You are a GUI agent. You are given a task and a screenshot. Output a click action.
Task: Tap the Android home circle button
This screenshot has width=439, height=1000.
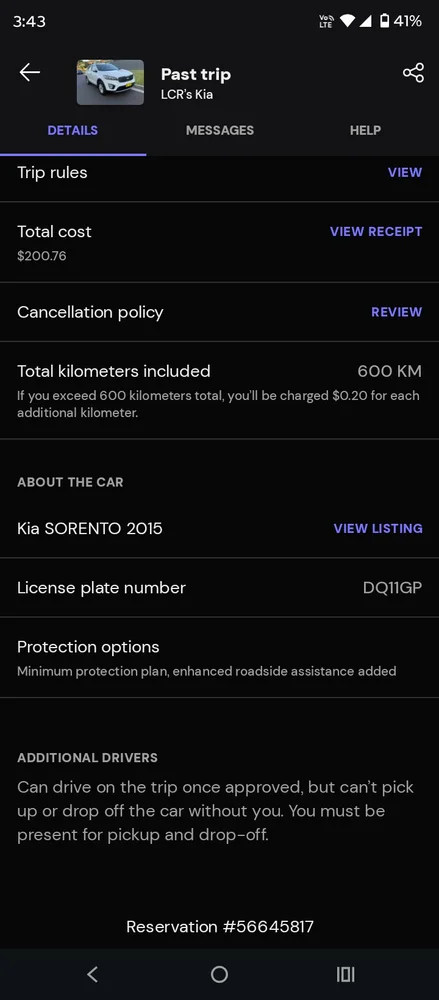pos(220,974)
